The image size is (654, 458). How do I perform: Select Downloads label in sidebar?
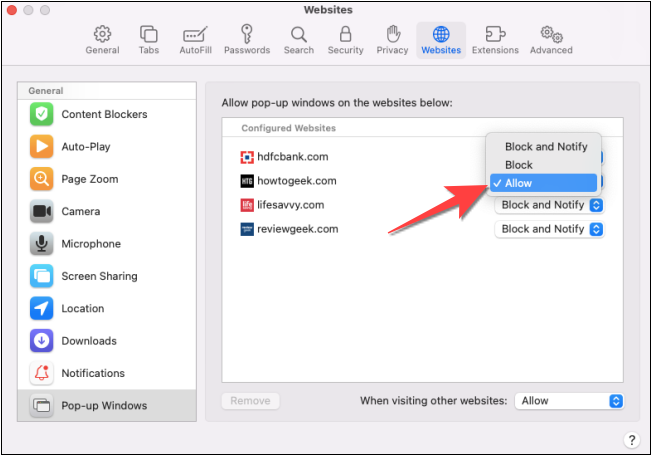(89, 341)
